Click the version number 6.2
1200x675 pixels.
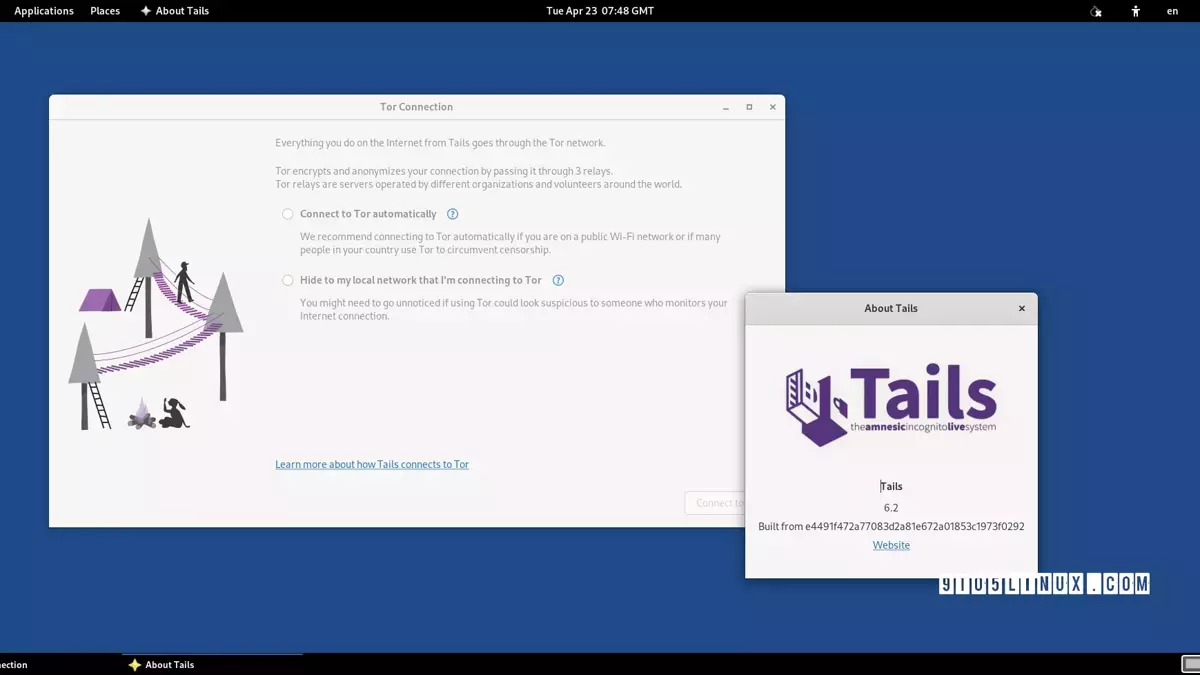coord(891,508)
